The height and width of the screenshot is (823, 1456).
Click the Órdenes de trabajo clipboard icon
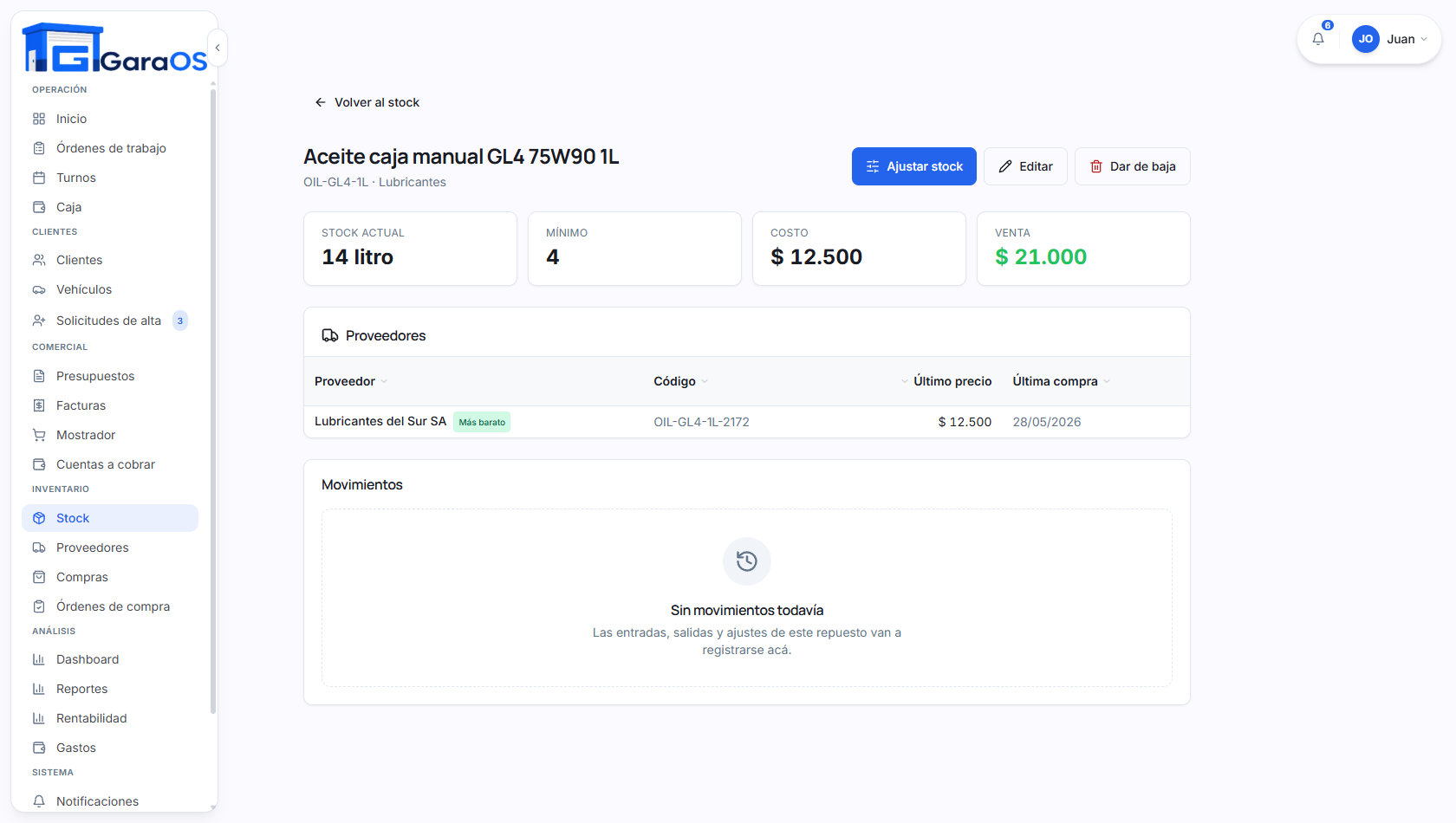(x=39, y=148)
